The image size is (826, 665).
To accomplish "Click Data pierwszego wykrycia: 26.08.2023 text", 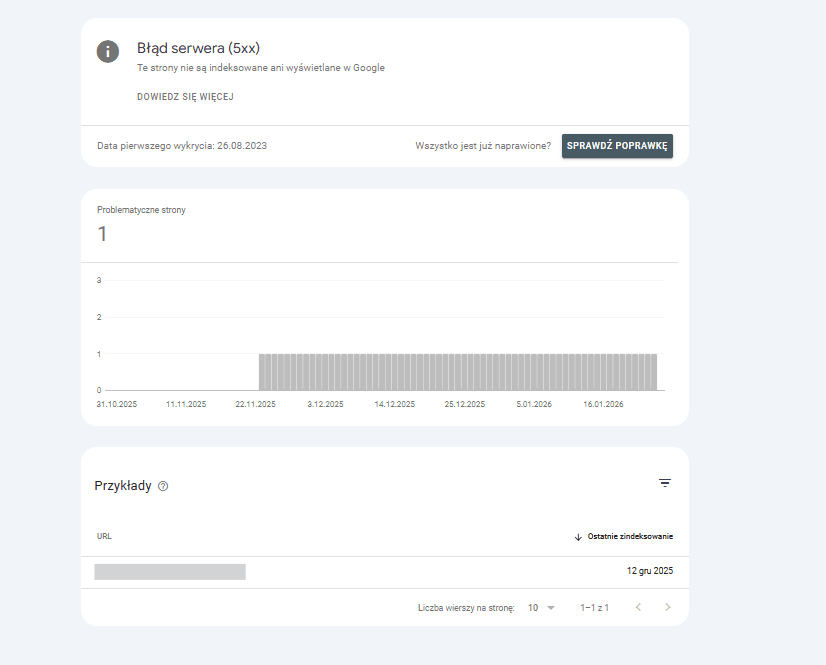I will coord(182,146).
